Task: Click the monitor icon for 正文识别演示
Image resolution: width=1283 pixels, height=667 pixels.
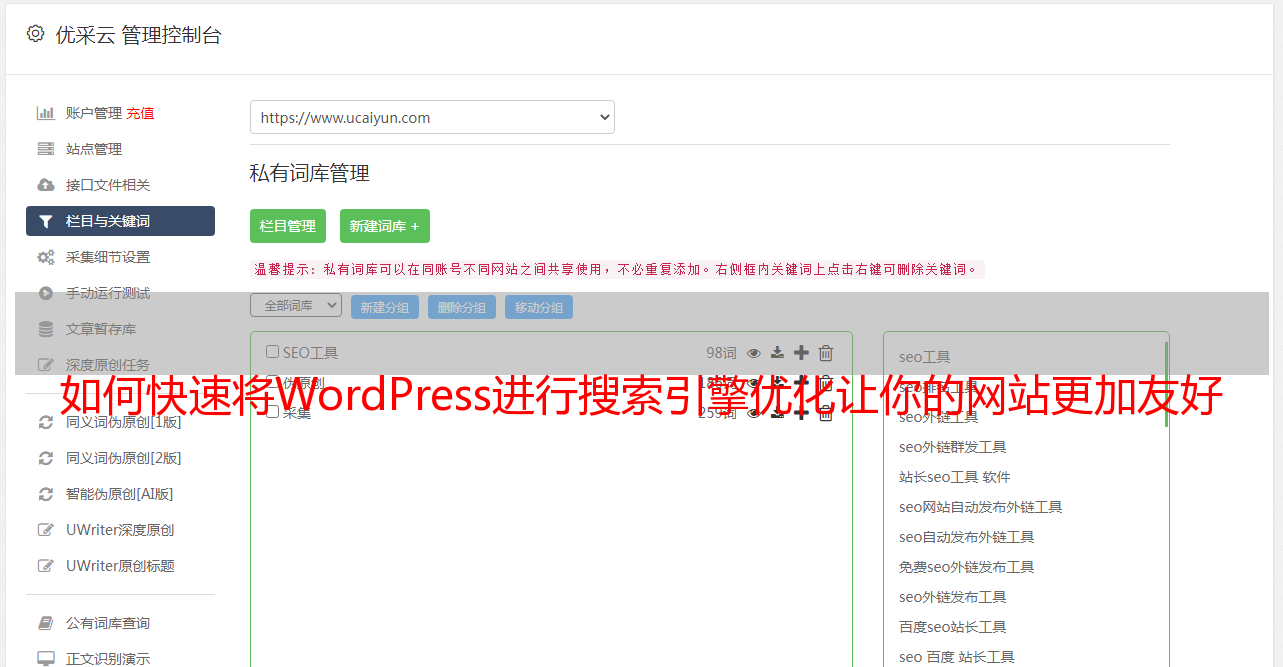Action: coord(46,659)
